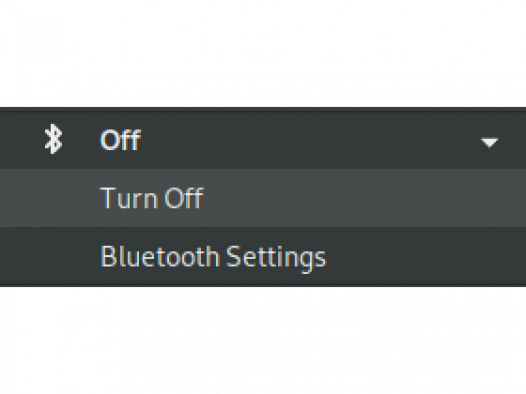Hide submenu with the small white triangle
This screenshot has height=394, width=526.
coord(489,143)
